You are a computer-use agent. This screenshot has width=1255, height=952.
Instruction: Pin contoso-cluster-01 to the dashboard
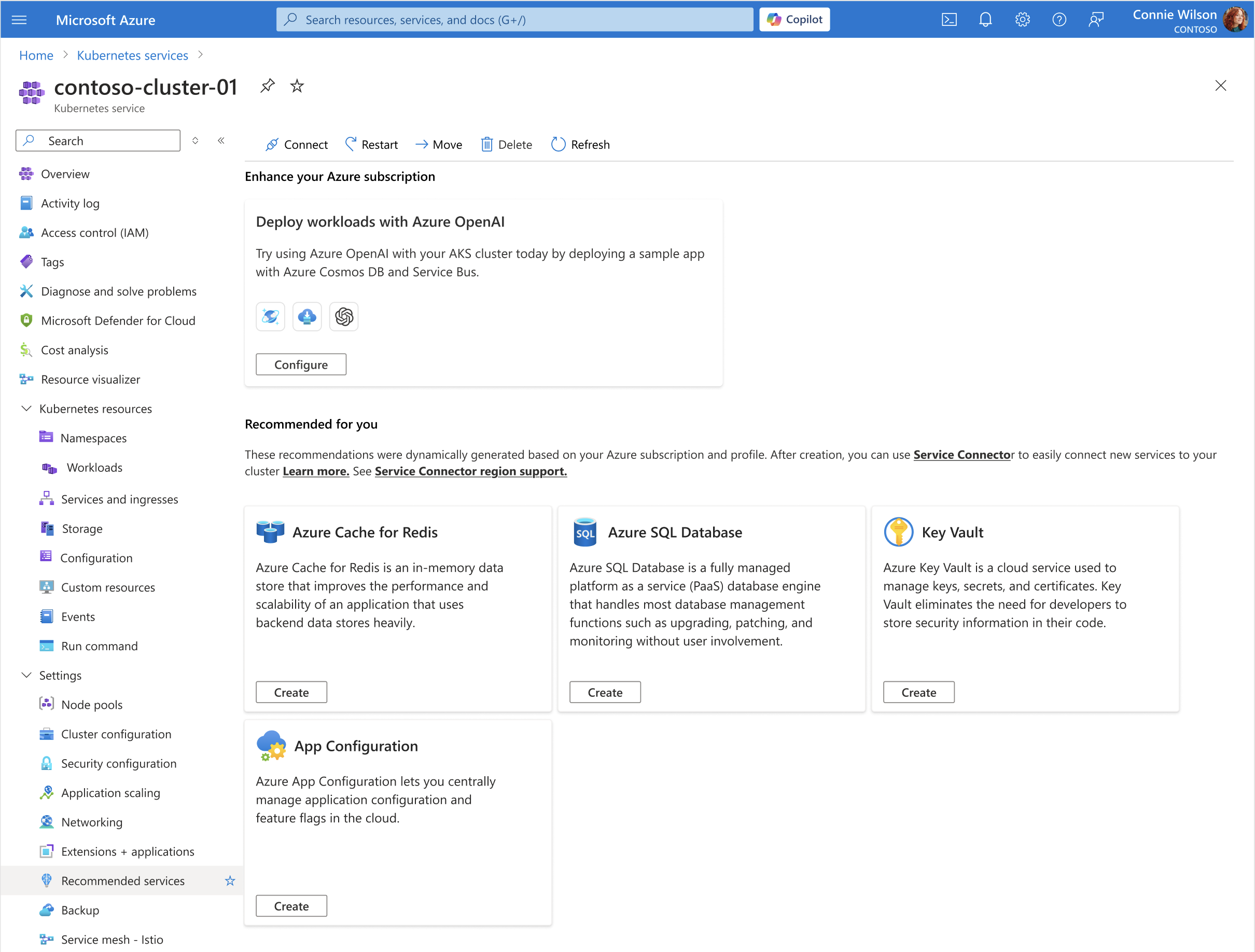pyautogui.click(x=267, y=86)
